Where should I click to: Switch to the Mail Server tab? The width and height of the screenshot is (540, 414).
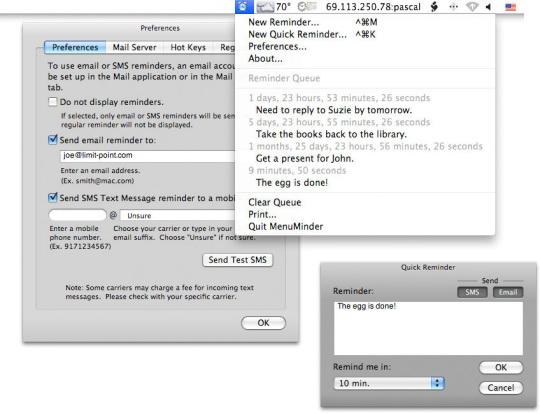coord(134,47)
